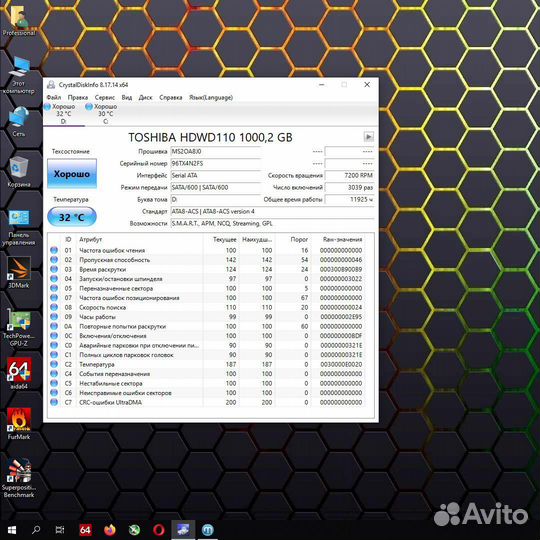
Task: Click the ATA8-ACS standard field
Action: pyautogui.click(x=272, y=212)
